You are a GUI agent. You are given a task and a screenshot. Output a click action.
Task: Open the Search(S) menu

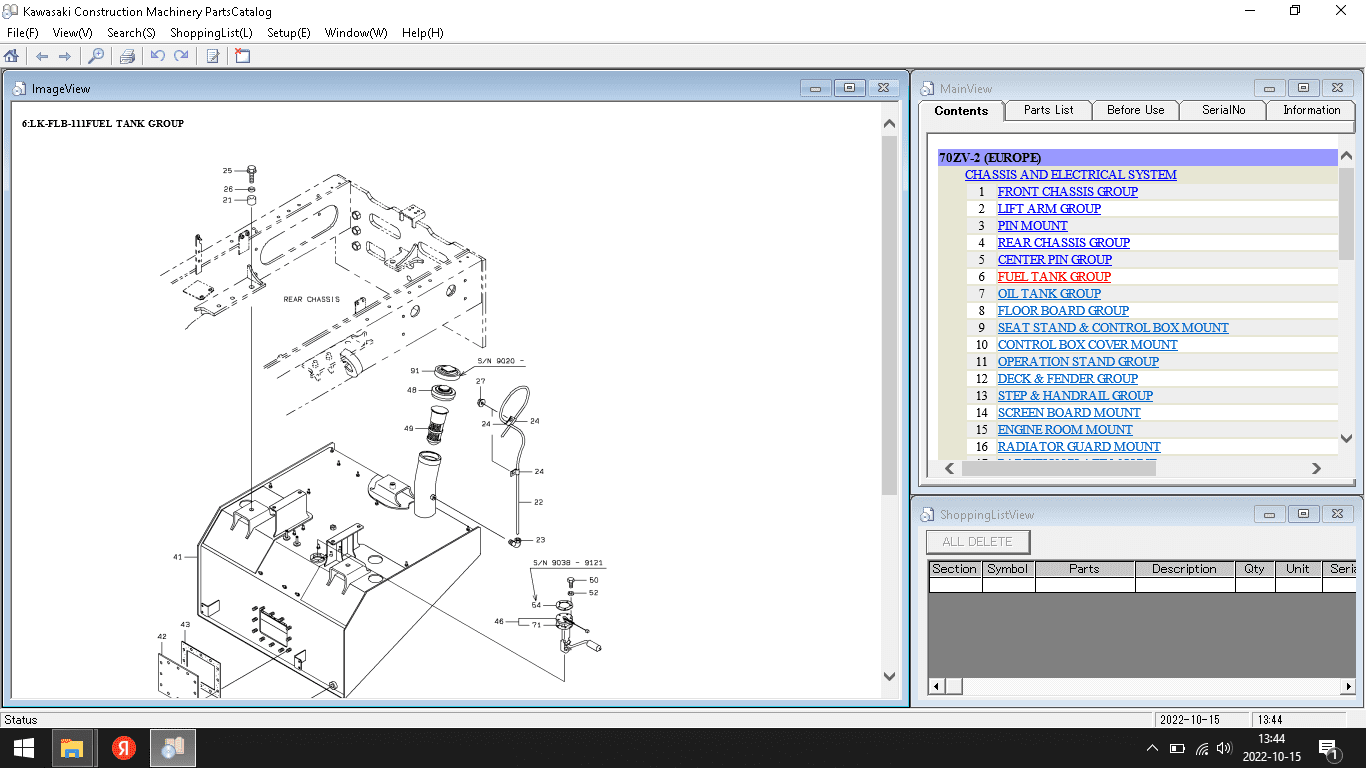tap(131, 33)
